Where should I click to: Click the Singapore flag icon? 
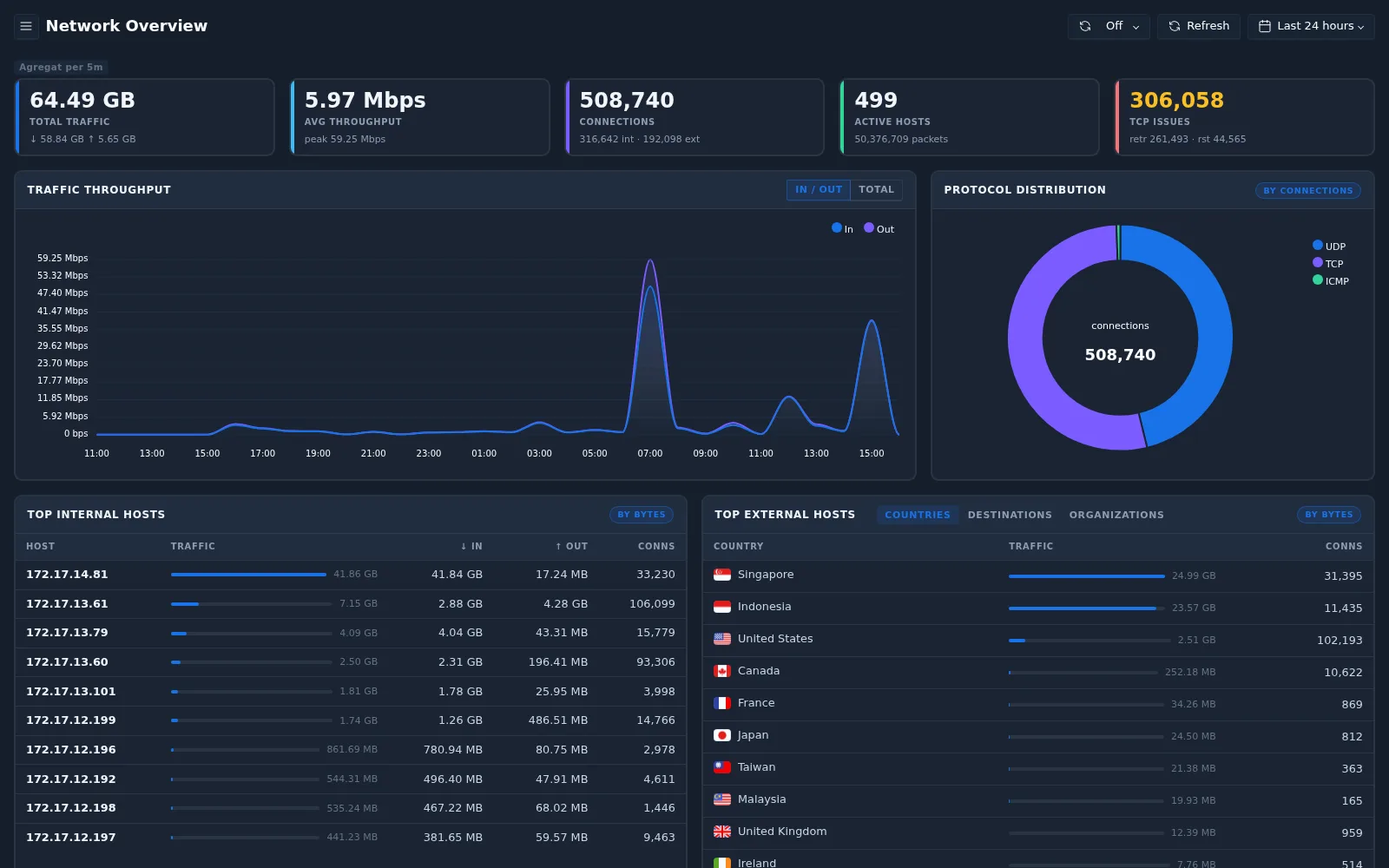pyautogui.click(x=722, y=575)
